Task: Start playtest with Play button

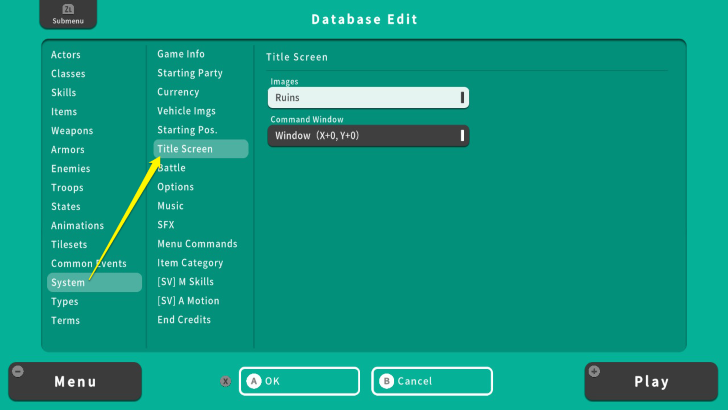Action: [651, 382]
